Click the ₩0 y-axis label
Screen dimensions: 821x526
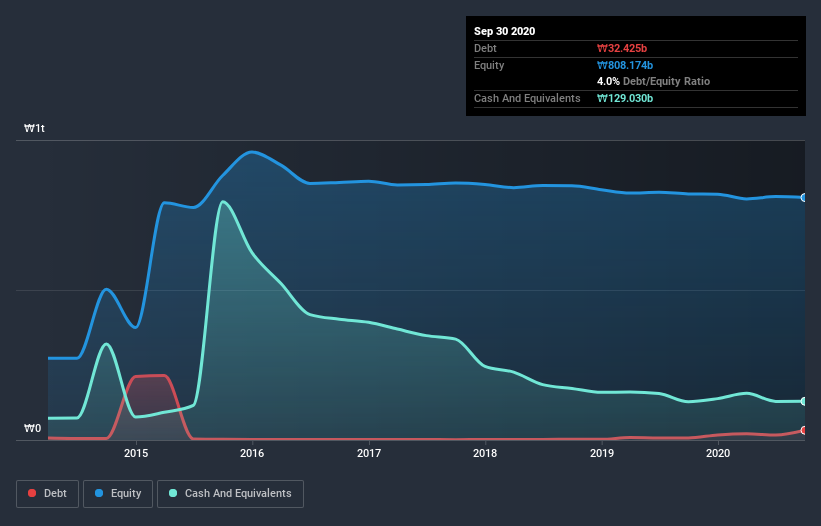(x=32, y=428)
